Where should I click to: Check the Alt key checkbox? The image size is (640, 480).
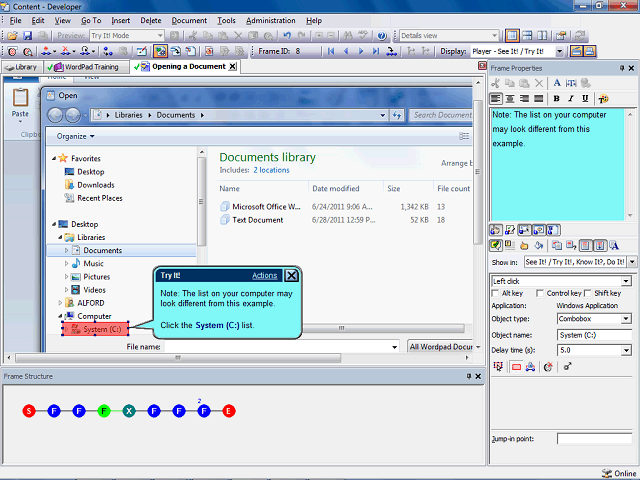496,293
